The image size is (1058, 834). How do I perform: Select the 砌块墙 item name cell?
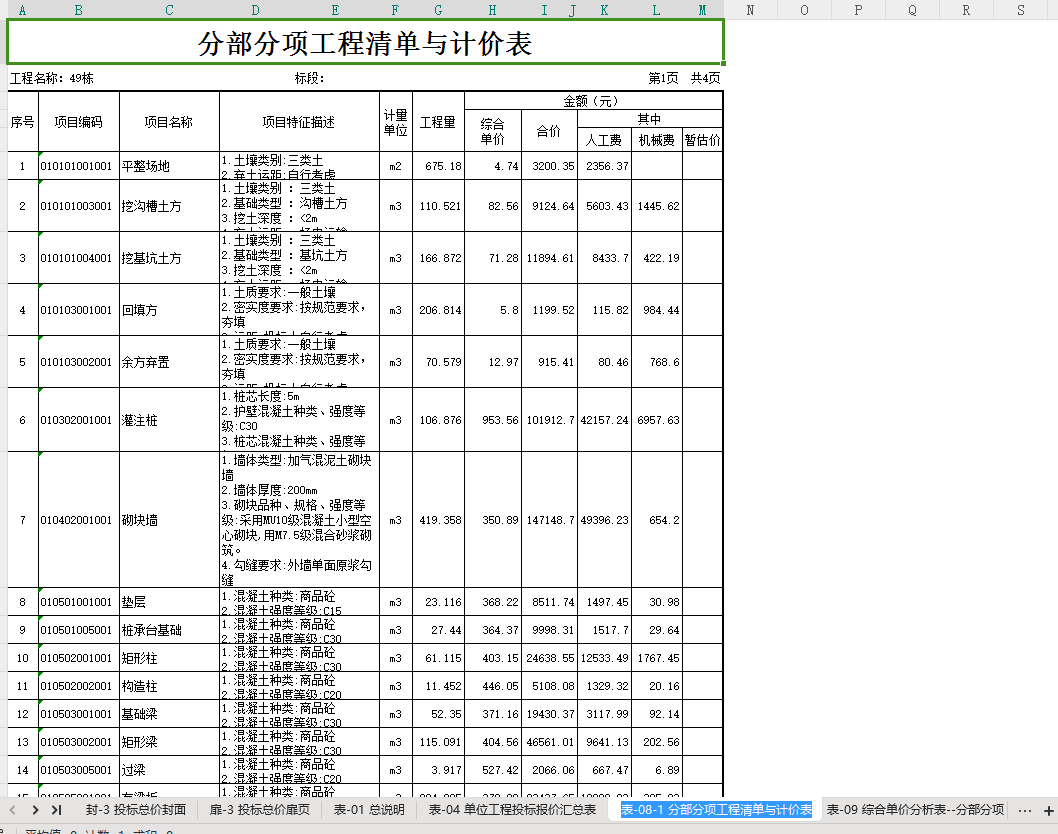point(169,520)
